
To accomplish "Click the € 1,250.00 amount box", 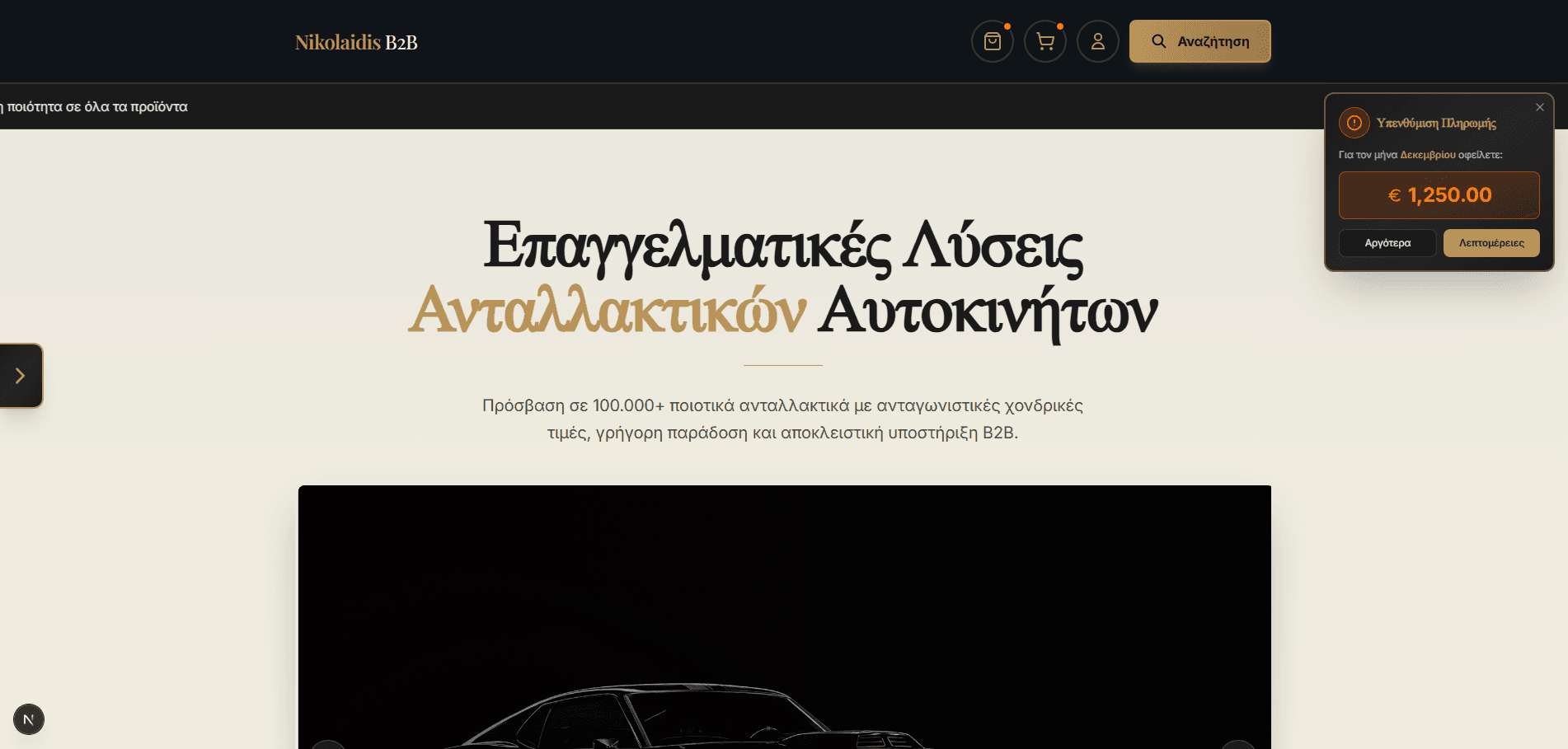I will click(1439, 195).
